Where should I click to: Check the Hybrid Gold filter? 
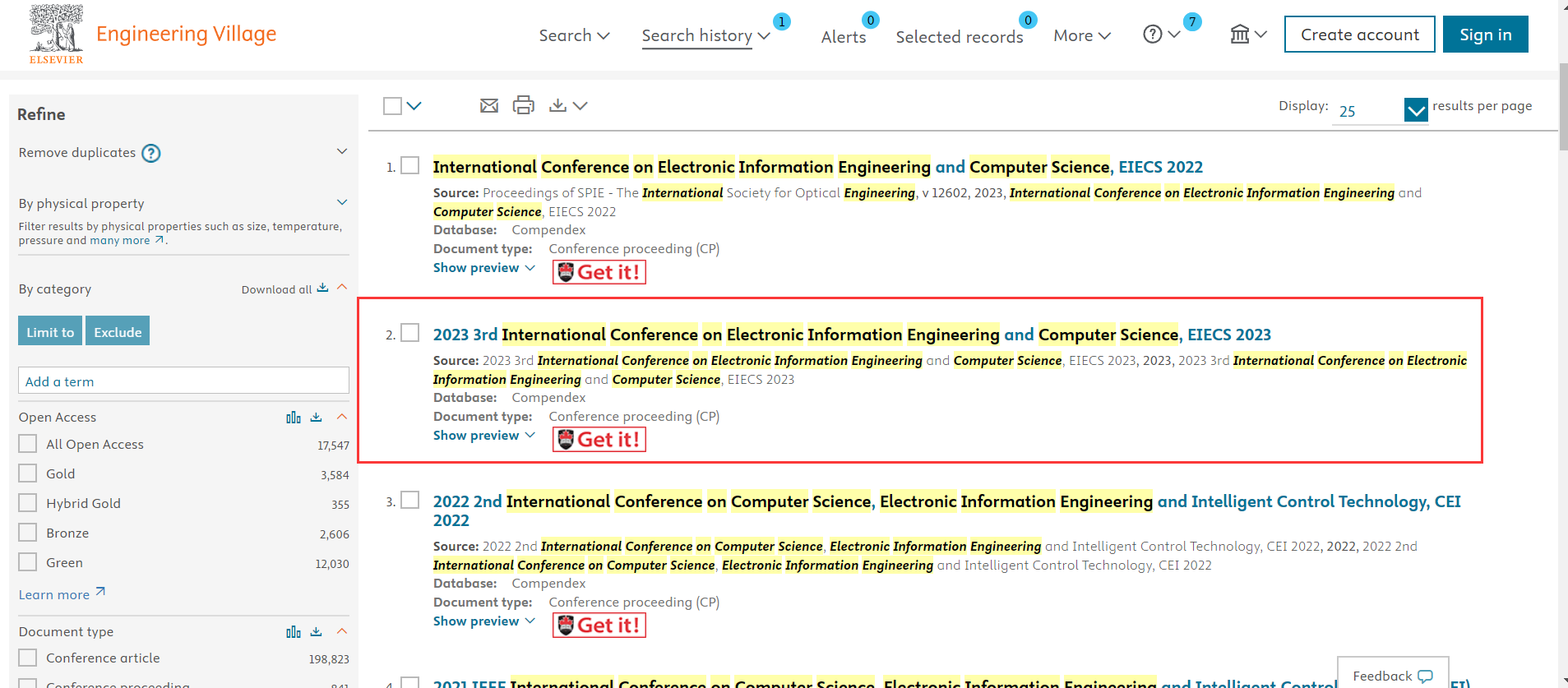(28, 503)
